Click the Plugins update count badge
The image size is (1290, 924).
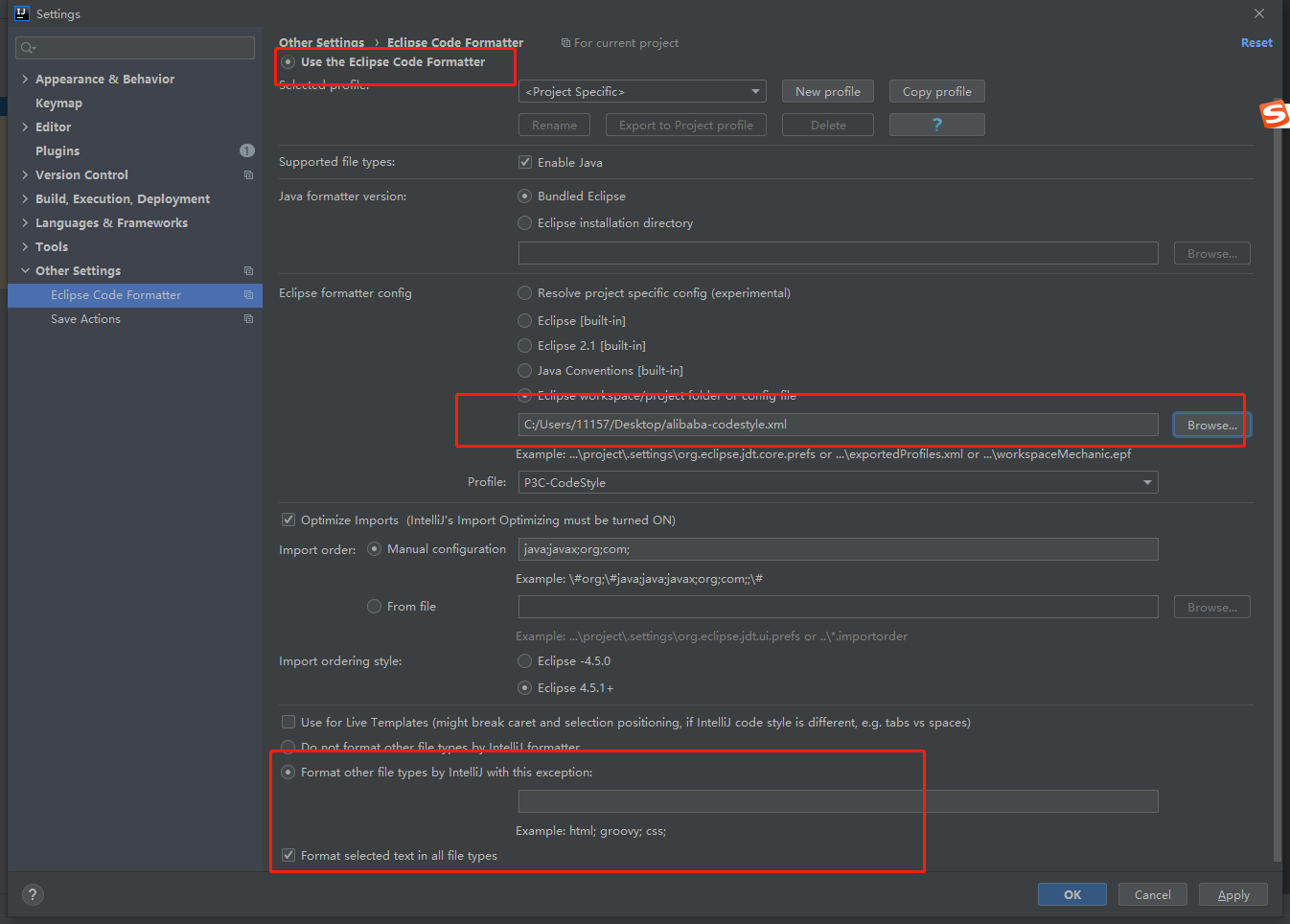247,150
